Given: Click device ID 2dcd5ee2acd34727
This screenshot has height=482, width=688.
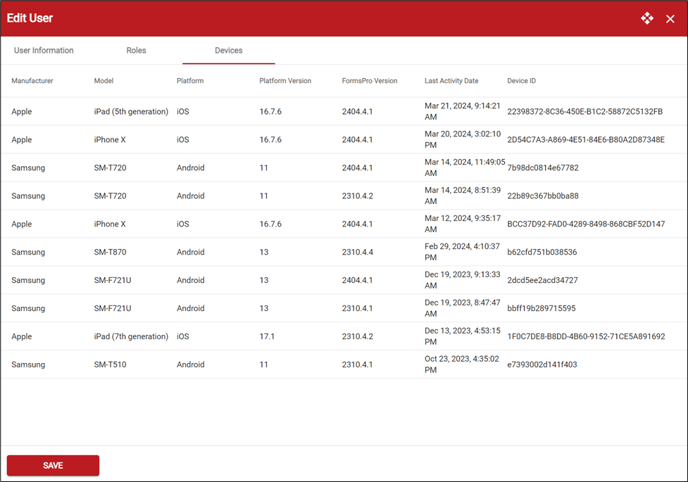Looking at the screenshot, I should pos(542,280).
